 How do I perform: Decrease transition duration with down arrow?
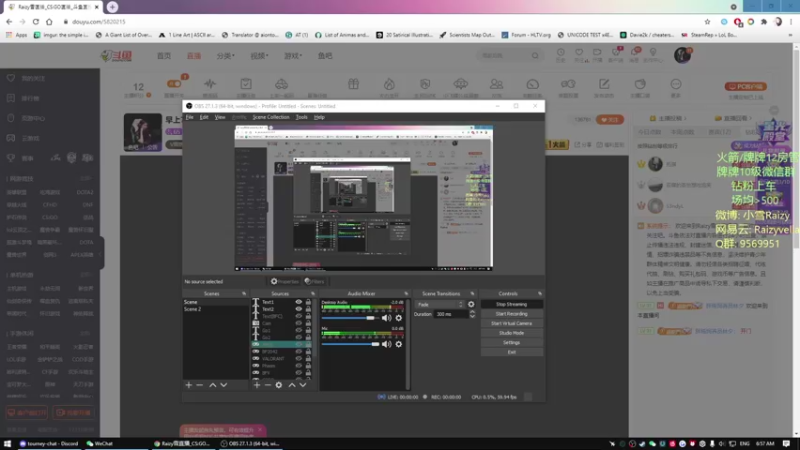472,316
